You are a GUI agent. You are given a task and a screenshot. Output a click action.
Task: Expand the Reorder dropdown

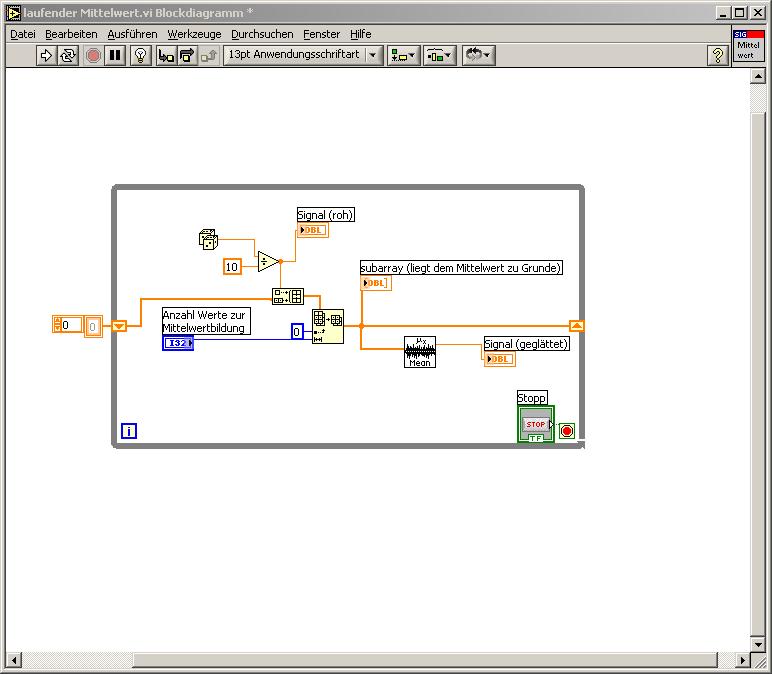478,55
